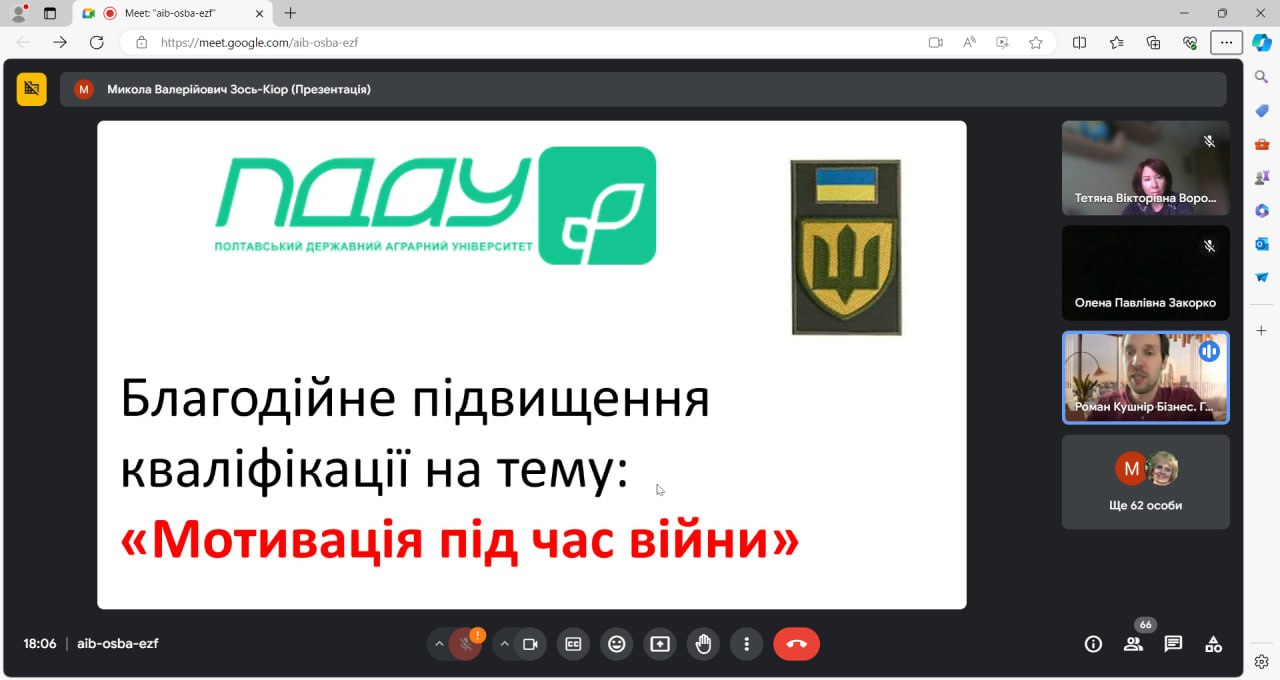Open the Favorites list
Viewport: 1280px width, 680px height.
(1117, 42)
